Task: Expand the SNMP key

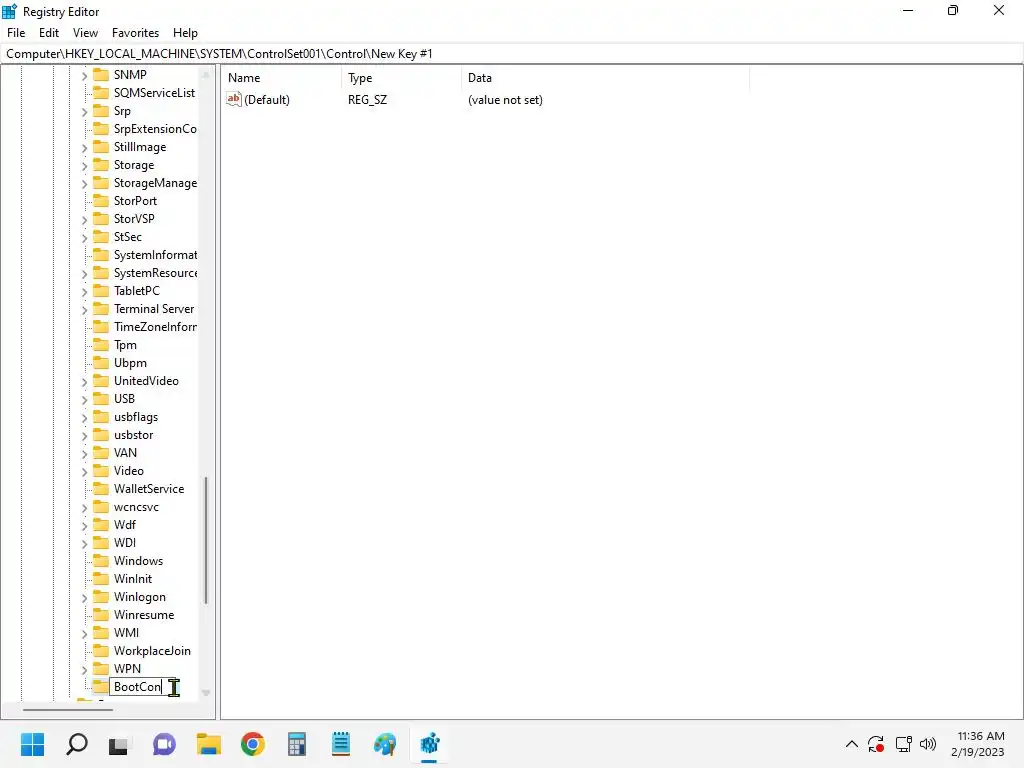Action: (x=84, y=76)
